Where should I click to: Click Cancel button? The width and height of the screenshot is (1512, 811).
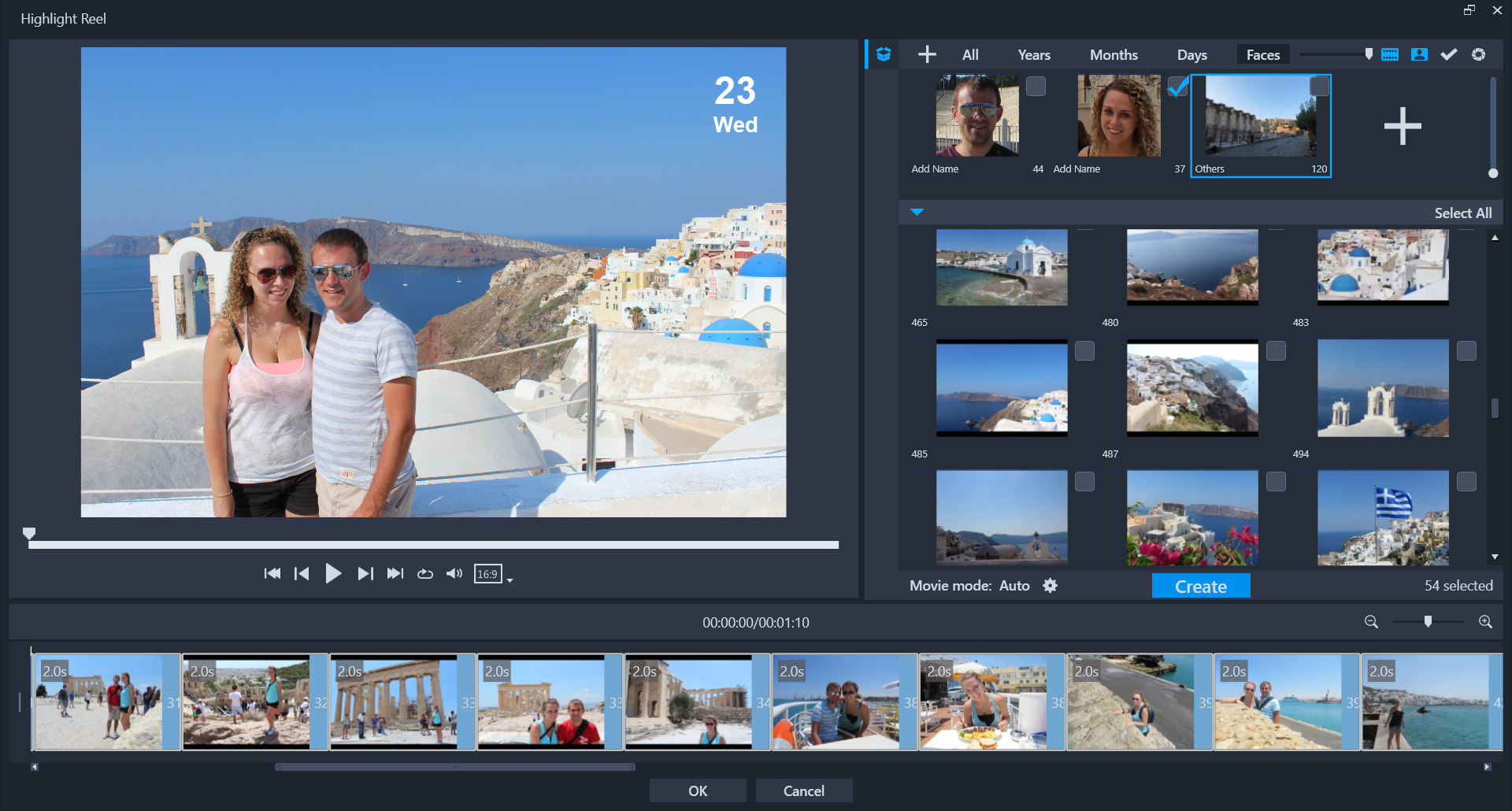tap(804, 791)
